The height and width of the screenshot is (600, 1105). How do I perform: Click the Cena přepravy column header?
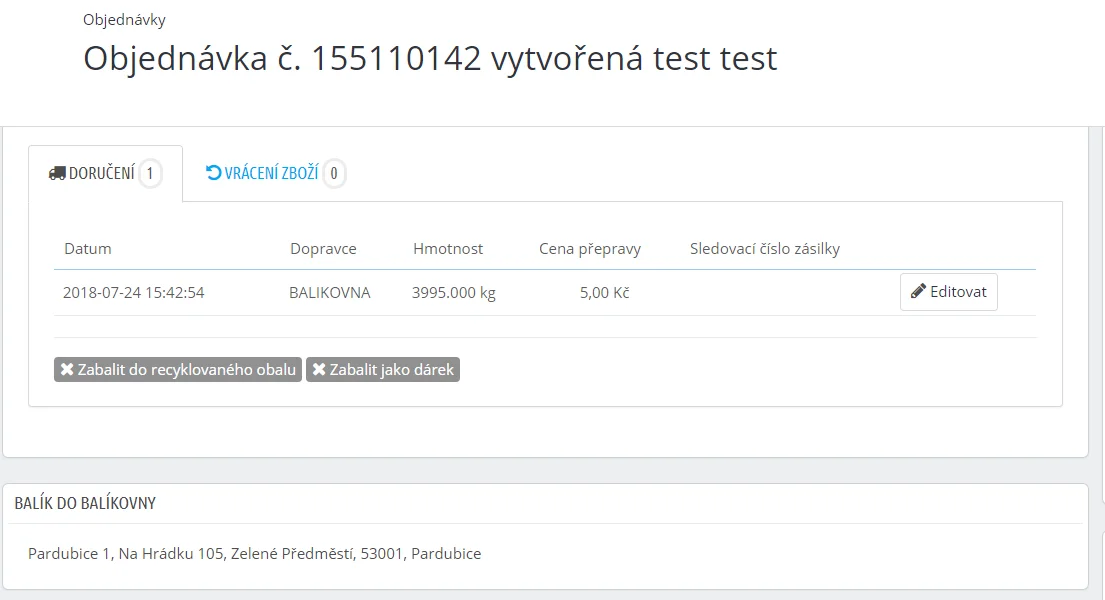(x=589, y=249)
